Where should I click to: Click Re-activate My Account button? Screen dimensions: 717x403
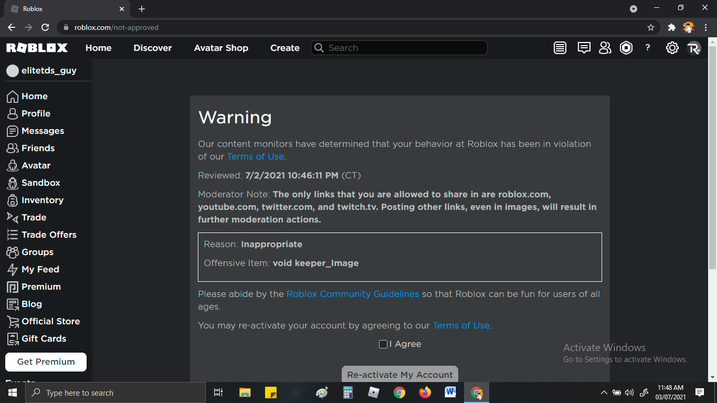point(400,374)
